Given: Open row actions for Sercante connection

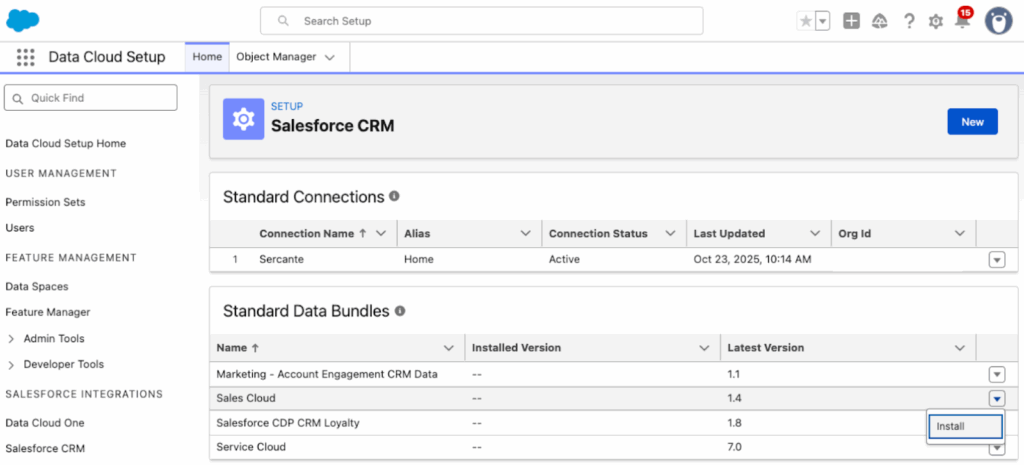Looking at the screenshot, I should [x=997, y=260].
